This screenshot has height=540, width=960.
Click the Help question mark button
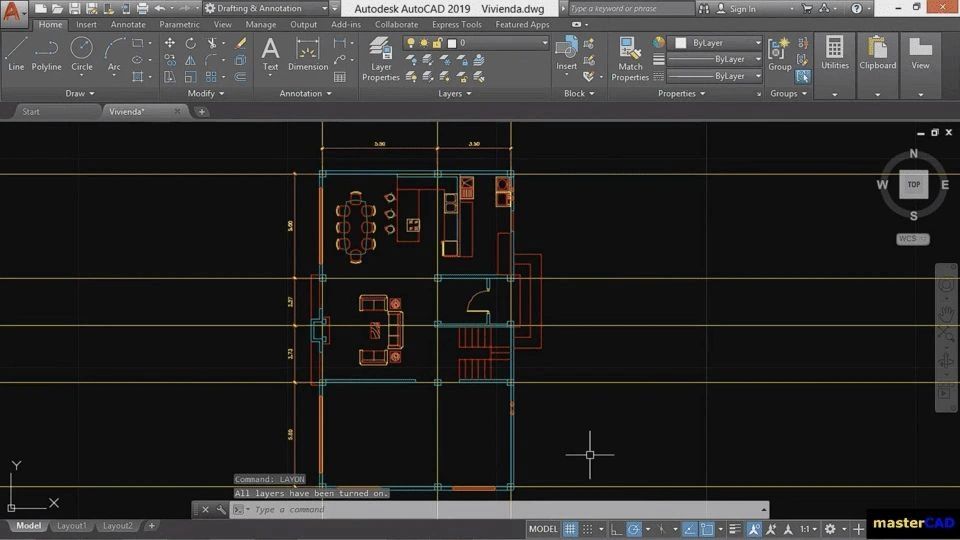(x=857, y=9)
